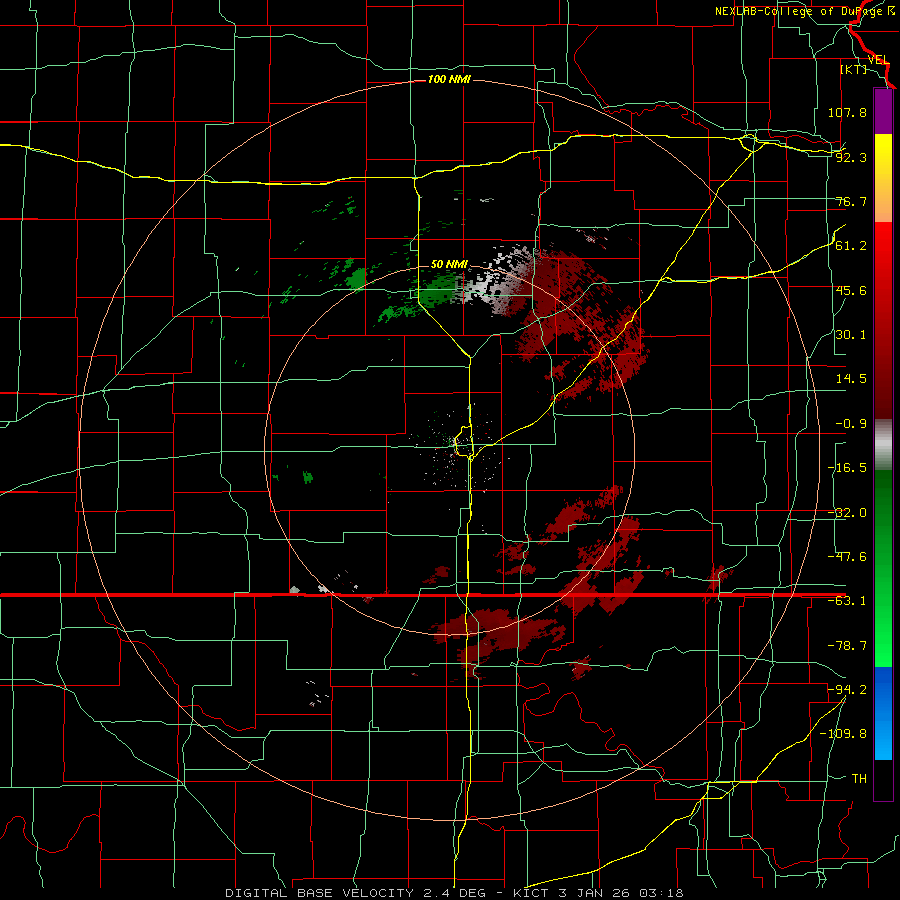Click the TH label on the scale
Viewport: 900px width, 900px height.
[859, 778]
